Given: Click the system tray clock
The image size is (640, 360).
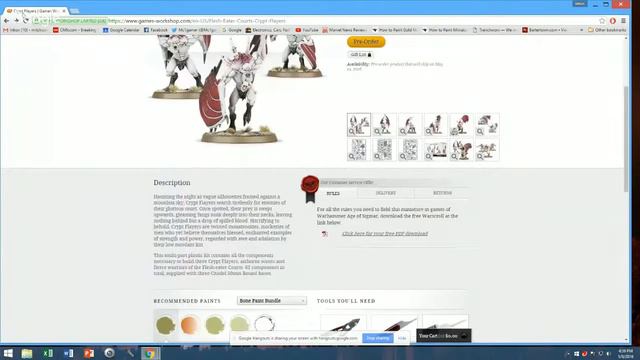Looking at the screenshot, I should 626,353.
